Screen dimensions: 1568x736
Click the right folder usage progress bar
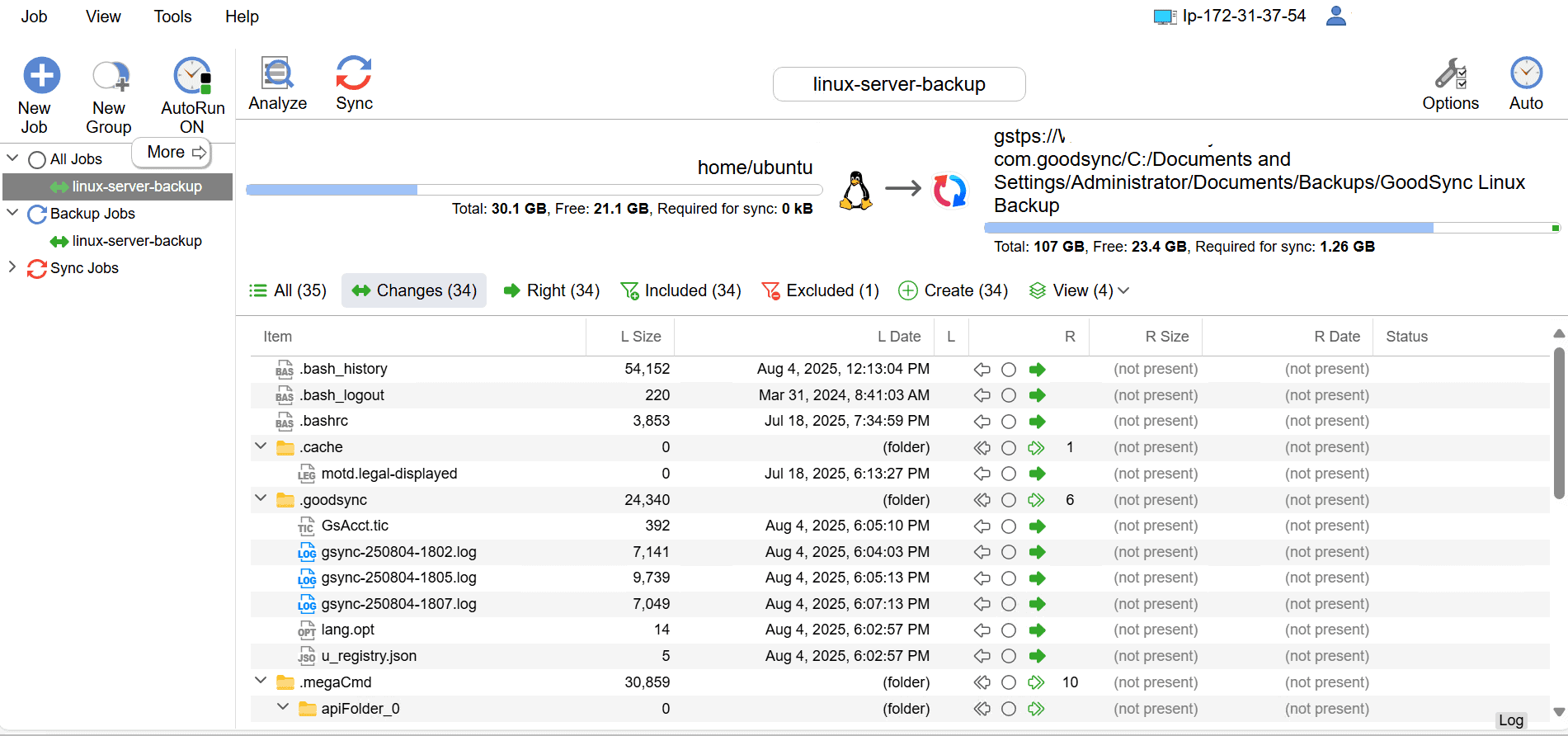(1272, 228)
